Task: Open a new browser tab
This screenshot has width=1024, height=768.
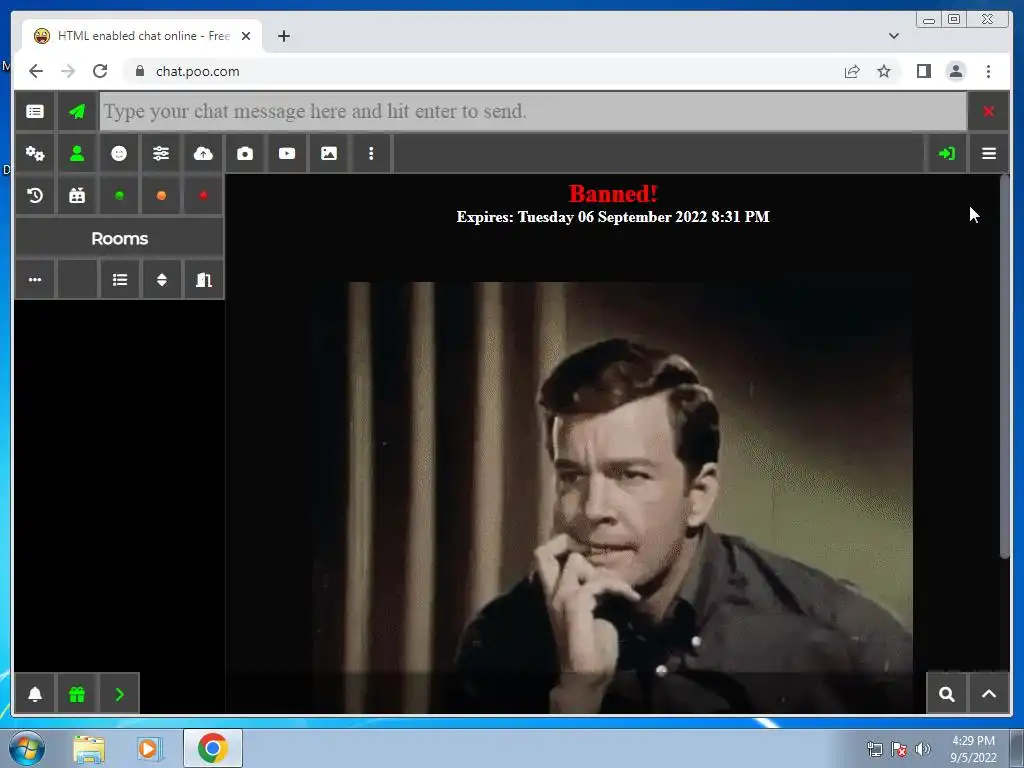Action: point(283,36)
